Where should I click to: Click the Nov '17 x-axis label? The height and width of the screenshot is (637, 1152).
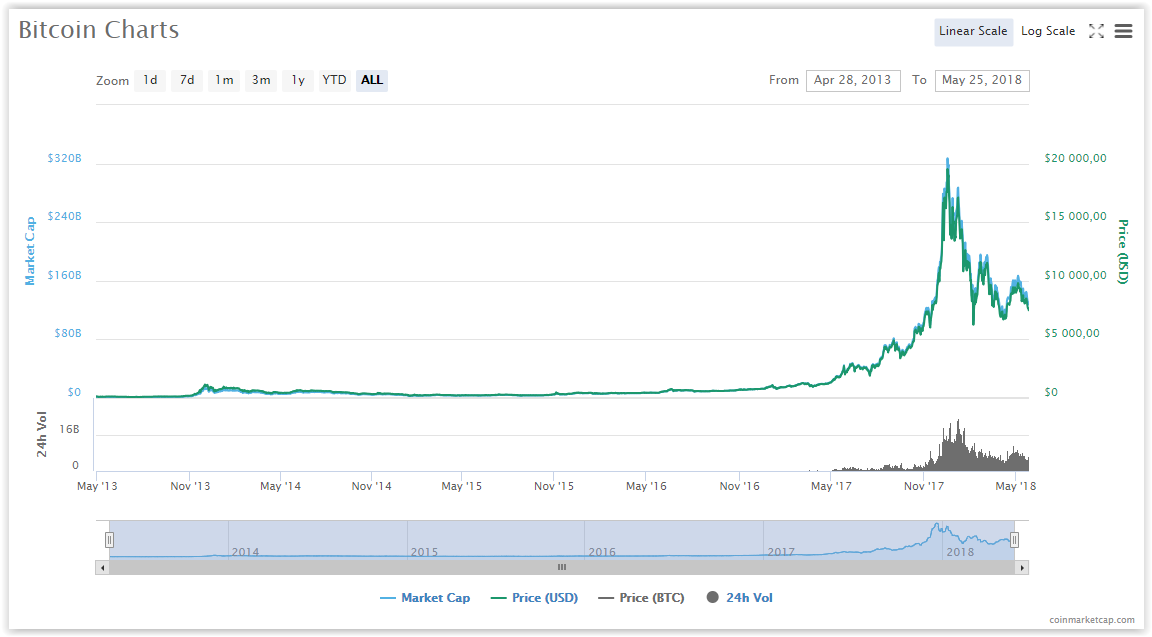click(924, 486)
